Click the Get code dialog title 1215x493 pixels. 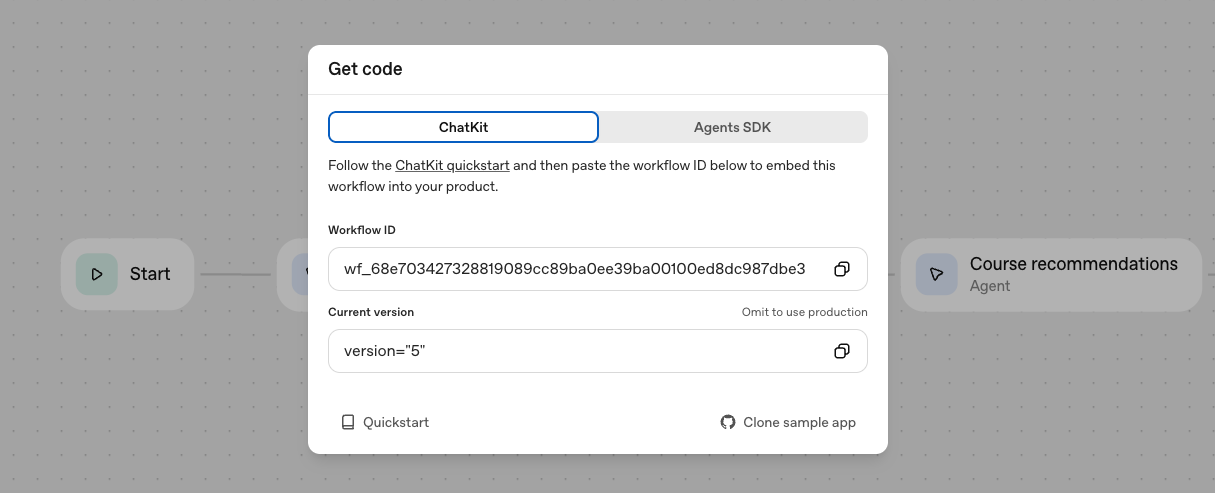[365, 70]
